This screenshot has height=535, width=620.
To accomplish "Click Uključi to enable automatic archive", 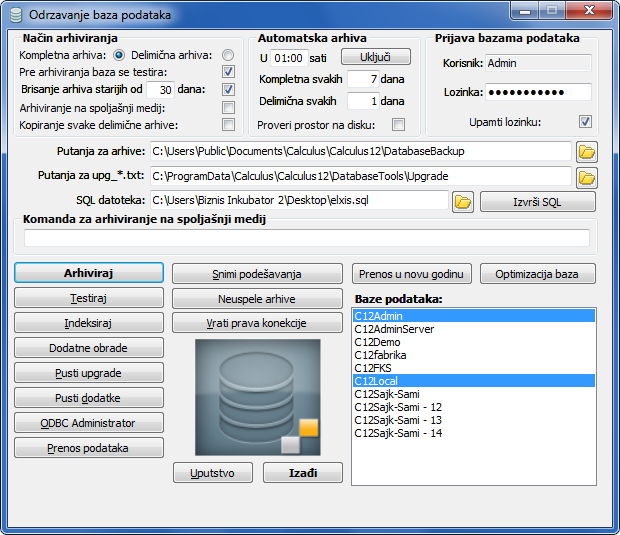I will [x=384, y=57].
